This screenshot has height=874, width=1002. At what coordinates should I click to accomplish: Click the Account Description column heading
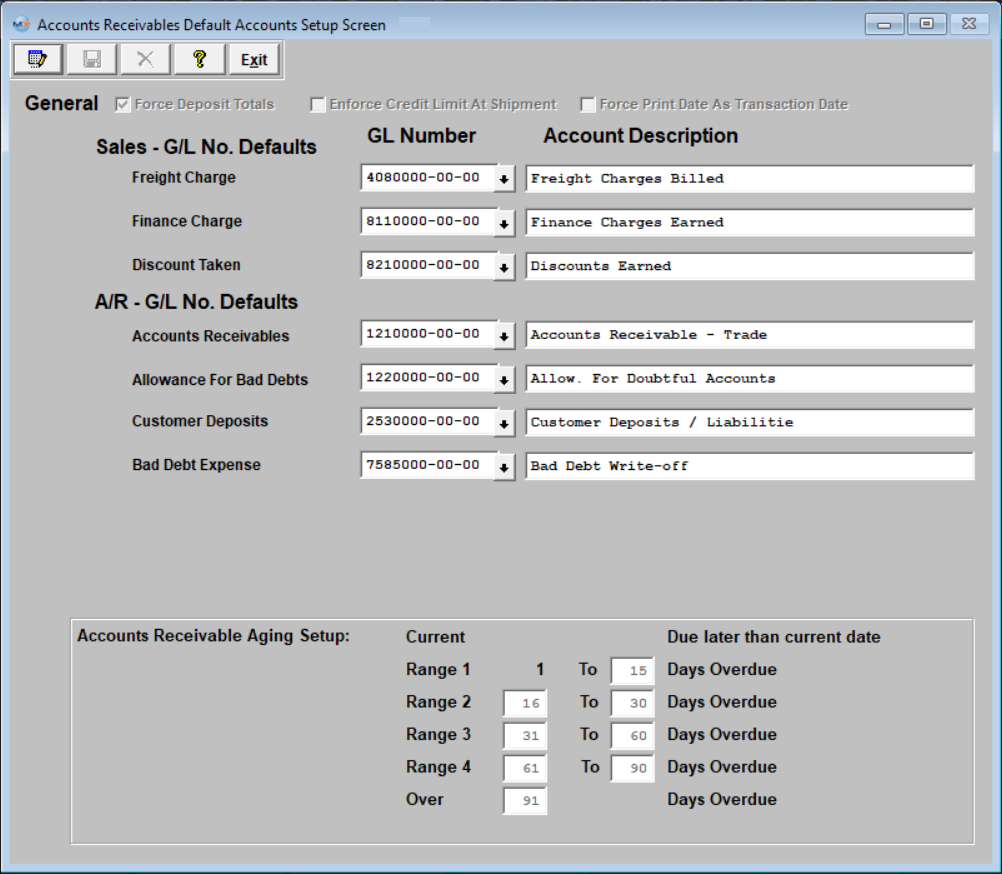pos(640,135)
